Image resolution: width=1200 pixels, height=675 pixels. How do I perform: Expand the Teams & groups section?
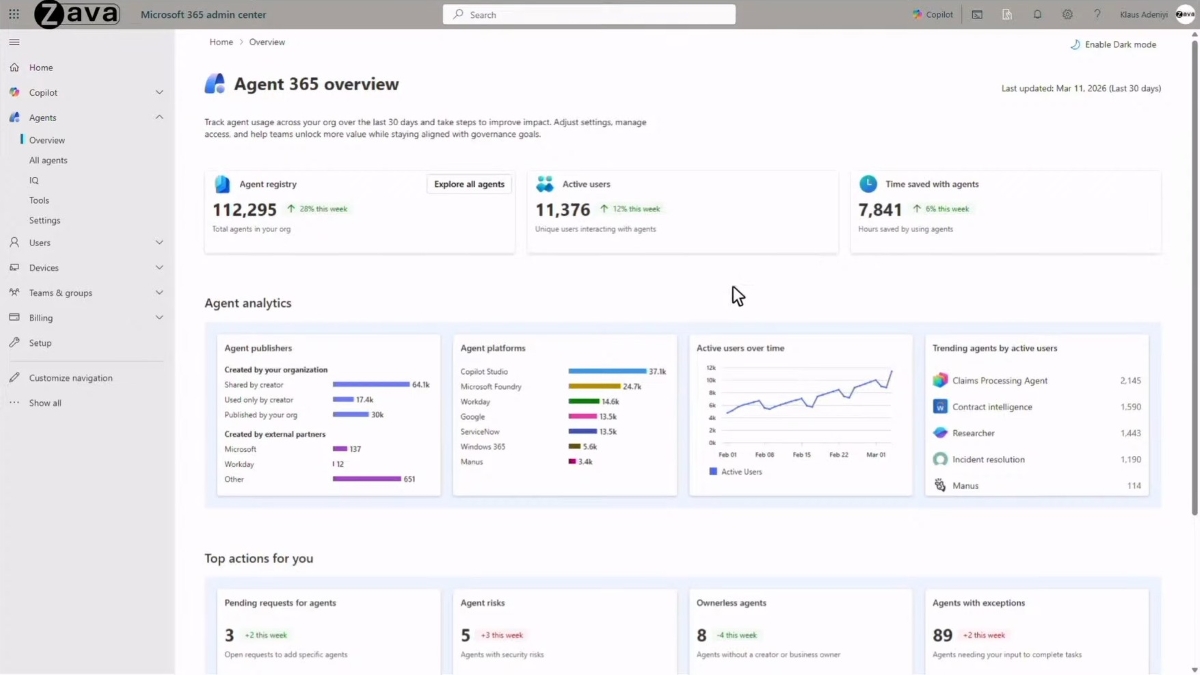[x=159, y=293]
